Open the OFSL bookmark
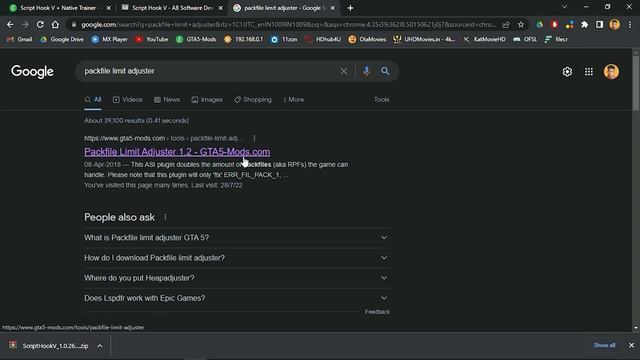 click(x=525, y=39)
